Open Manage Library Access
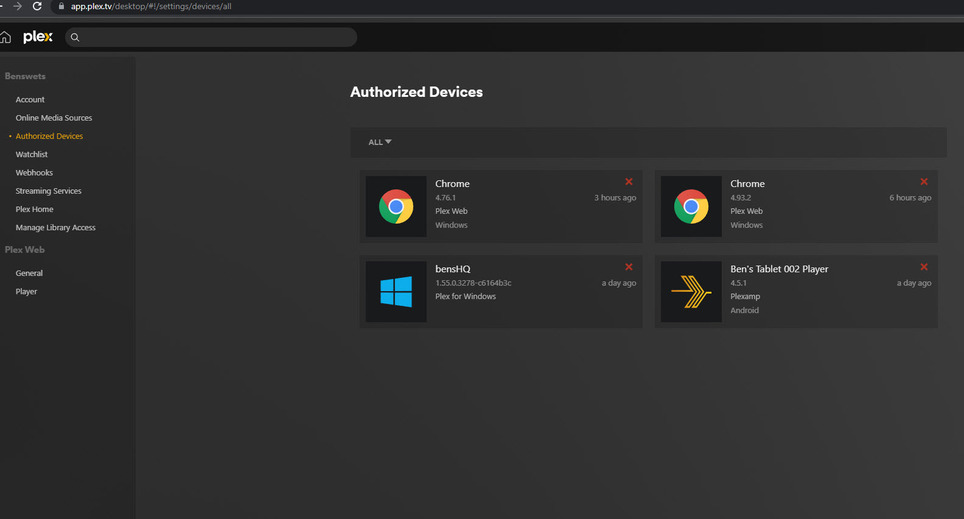The height and width of the screenshot is (519, 964). (x=55, y=228)
